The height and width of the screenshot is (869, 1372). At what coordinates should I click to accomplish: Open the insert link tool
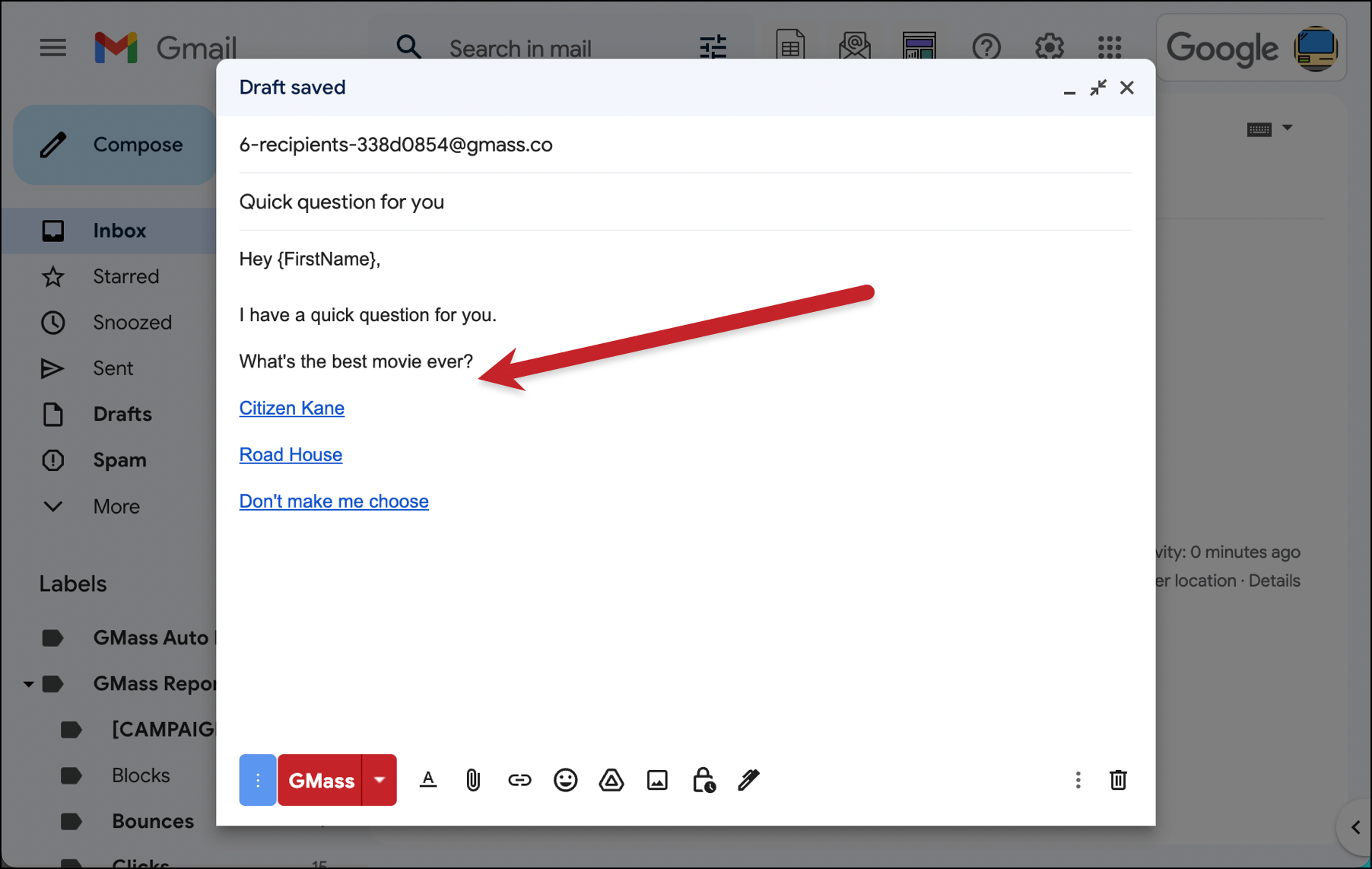coord(519,780)
